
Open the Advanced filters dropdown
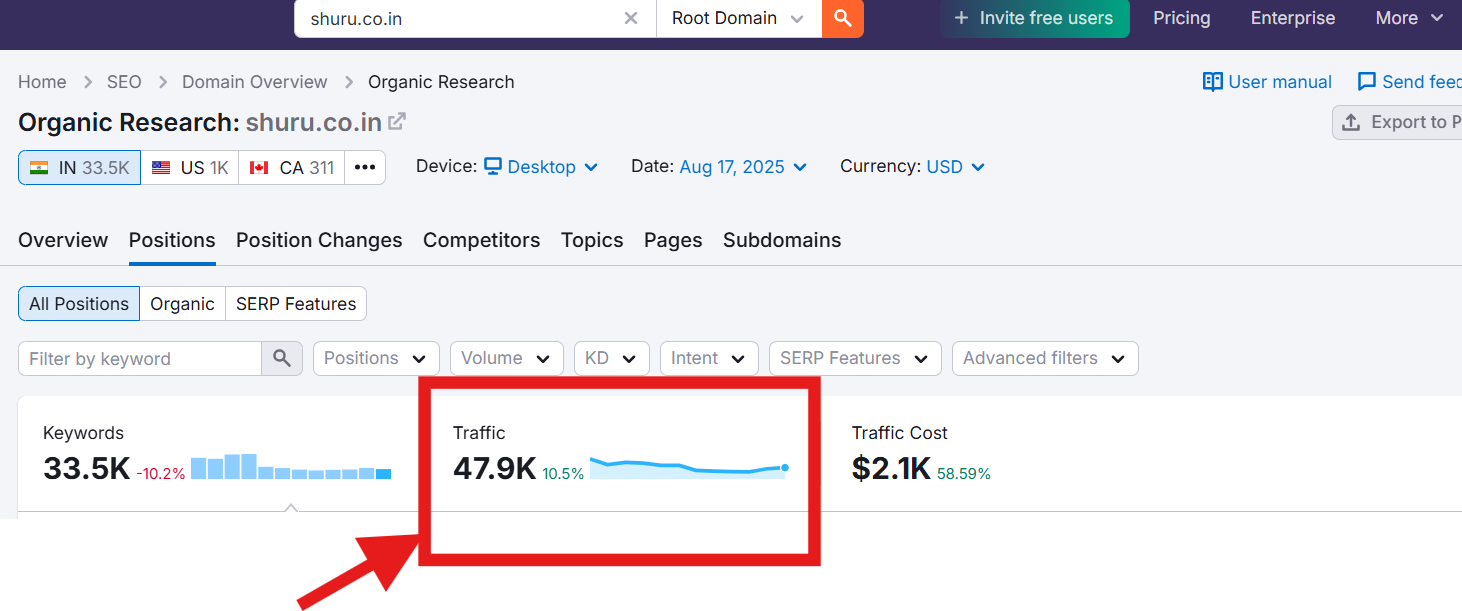[1045, 358]
